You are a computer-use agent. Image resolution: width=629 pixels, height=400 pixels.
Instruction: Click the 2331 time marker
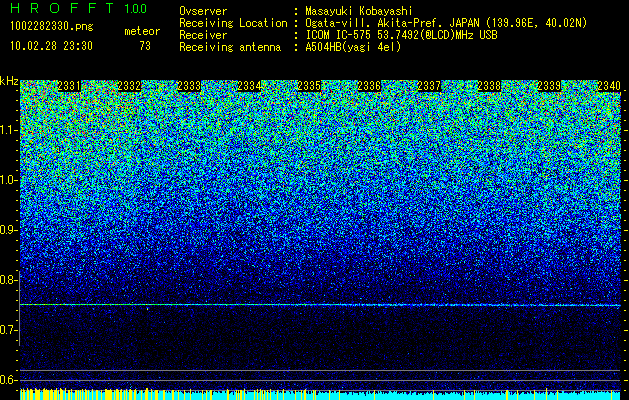(69, 86)
